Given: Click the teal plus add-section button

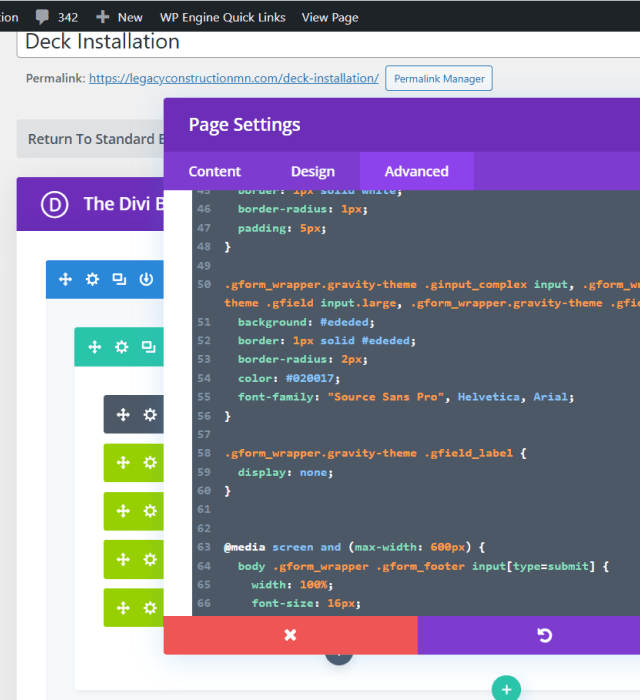Looking at the screenshot, I should (506, 689).
